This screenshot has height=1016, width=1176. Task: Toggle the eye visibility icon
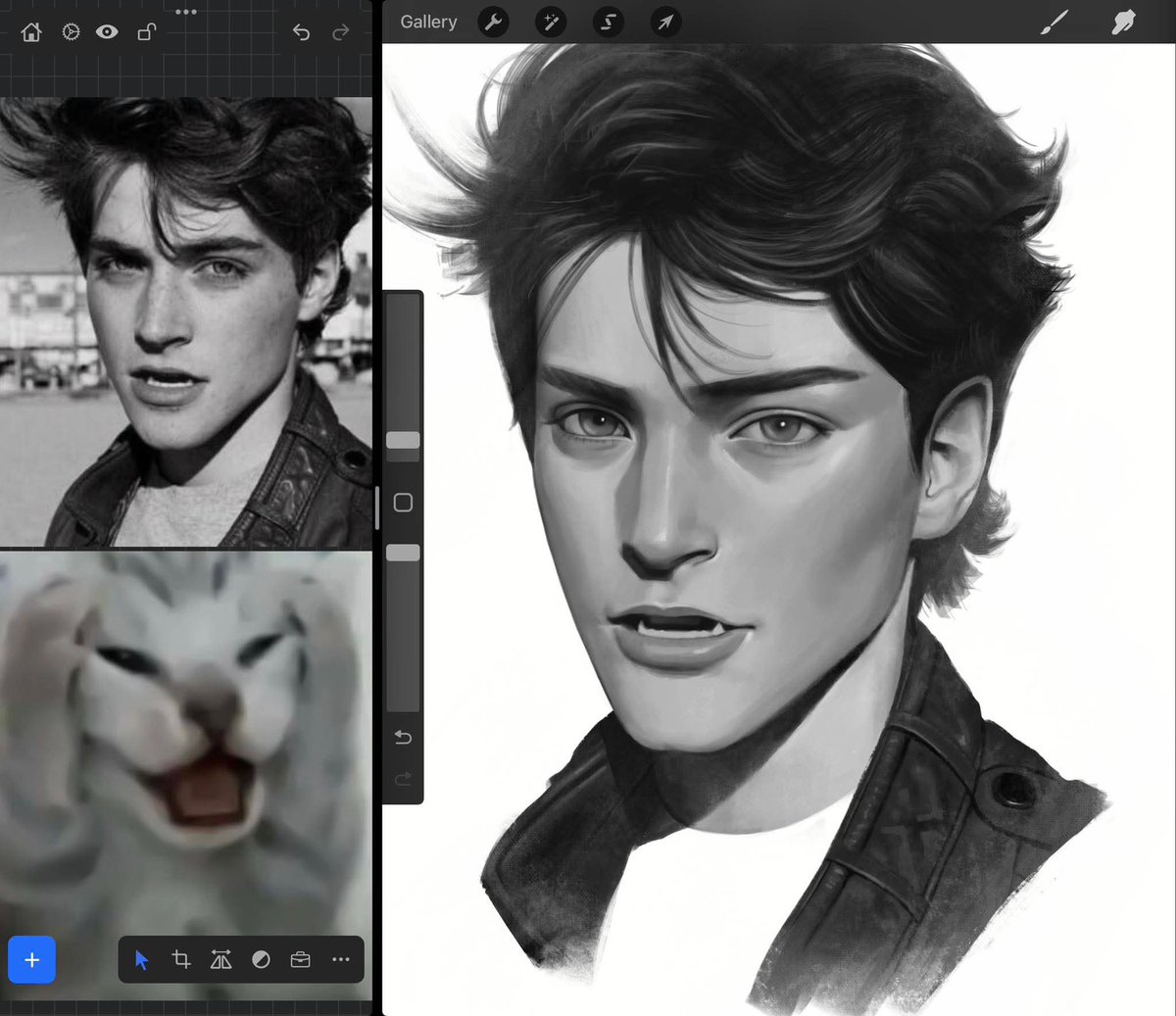[x=107, y=32]
